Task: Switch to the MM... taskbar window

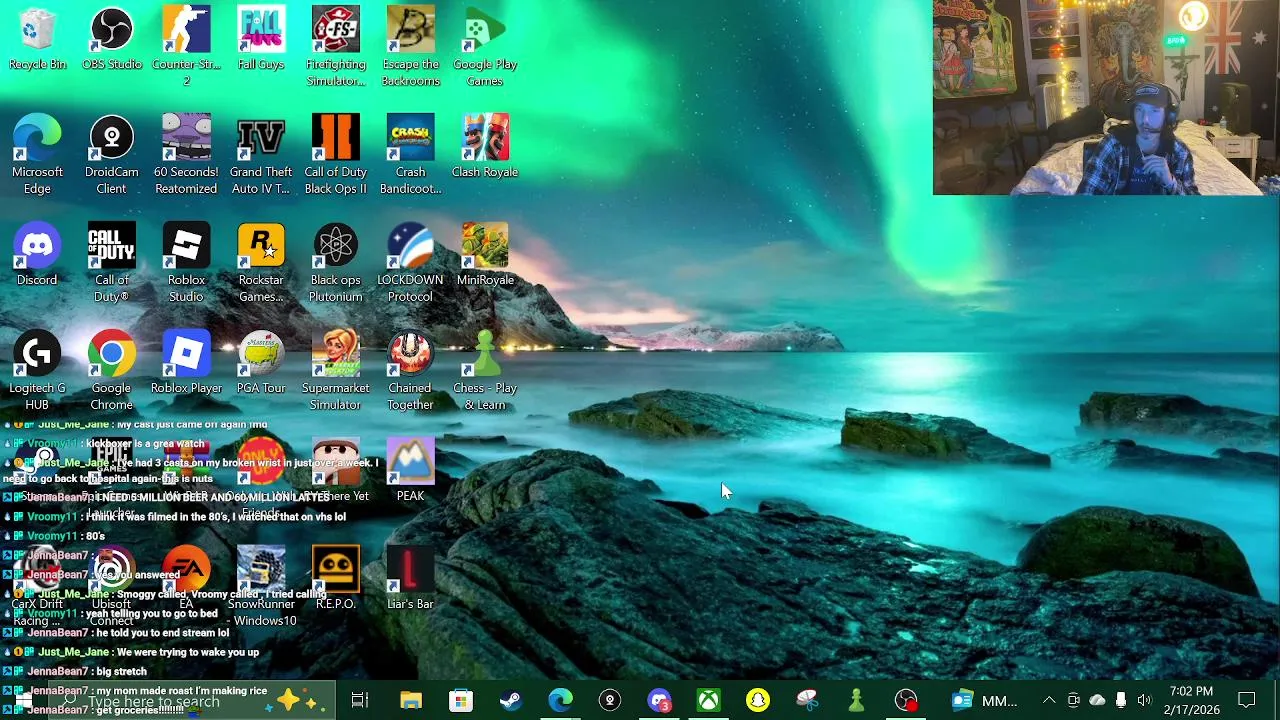Action: (984, 701)
